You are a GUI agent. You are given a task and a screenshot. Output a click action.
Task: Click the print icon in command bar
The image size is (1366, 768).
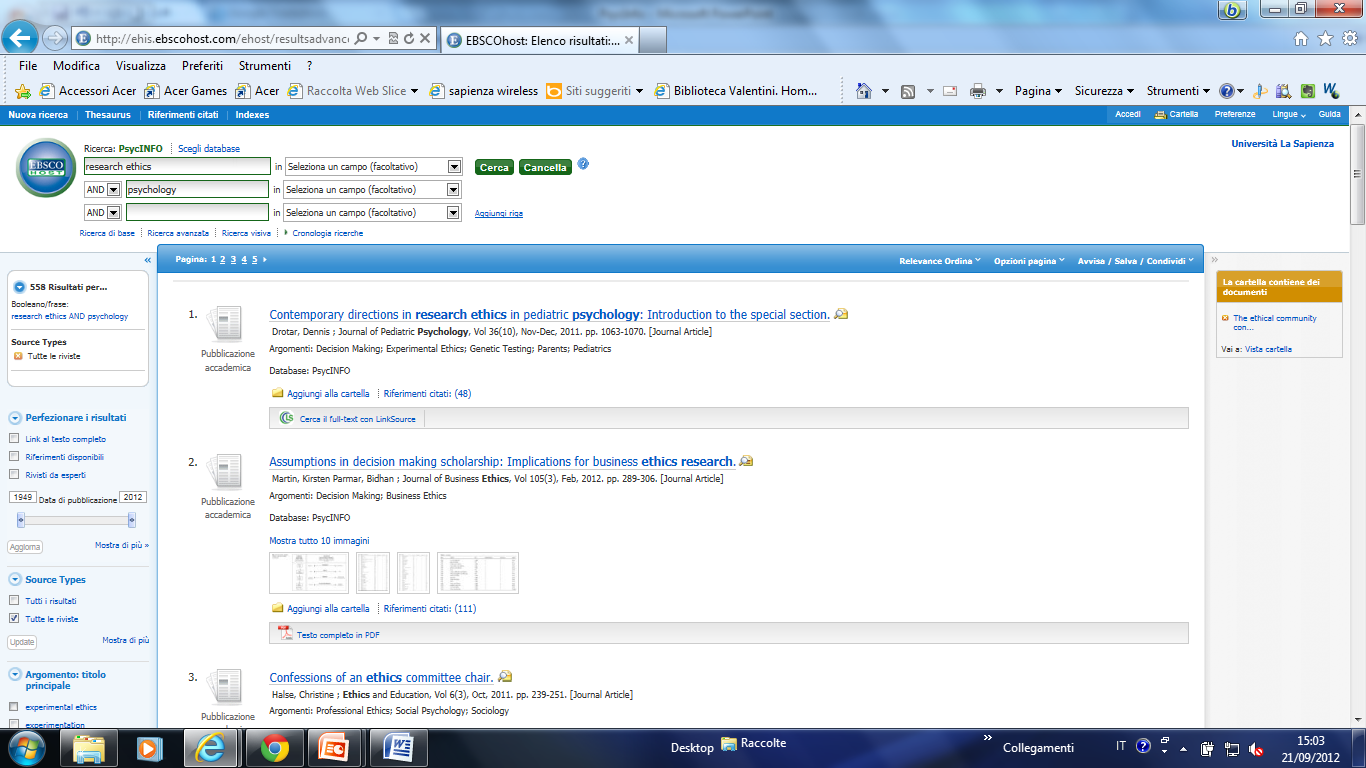(x=978, y=91)
